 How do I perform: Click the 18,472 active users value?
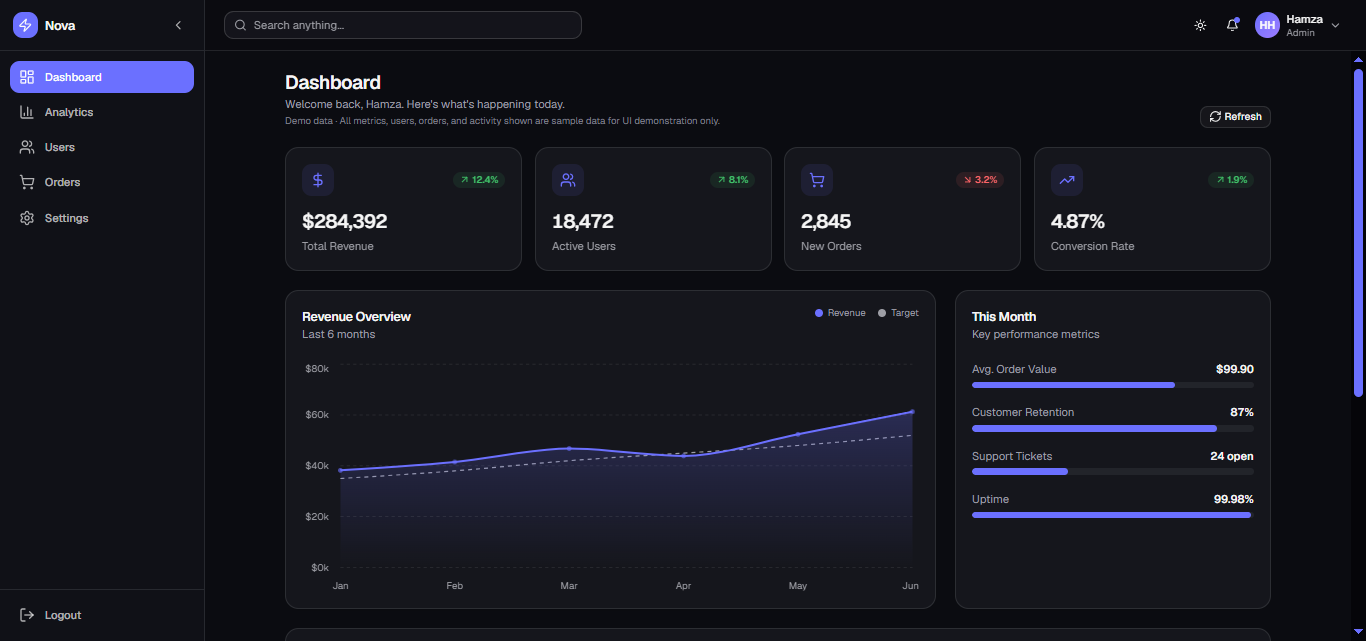(x=583, y=221)
